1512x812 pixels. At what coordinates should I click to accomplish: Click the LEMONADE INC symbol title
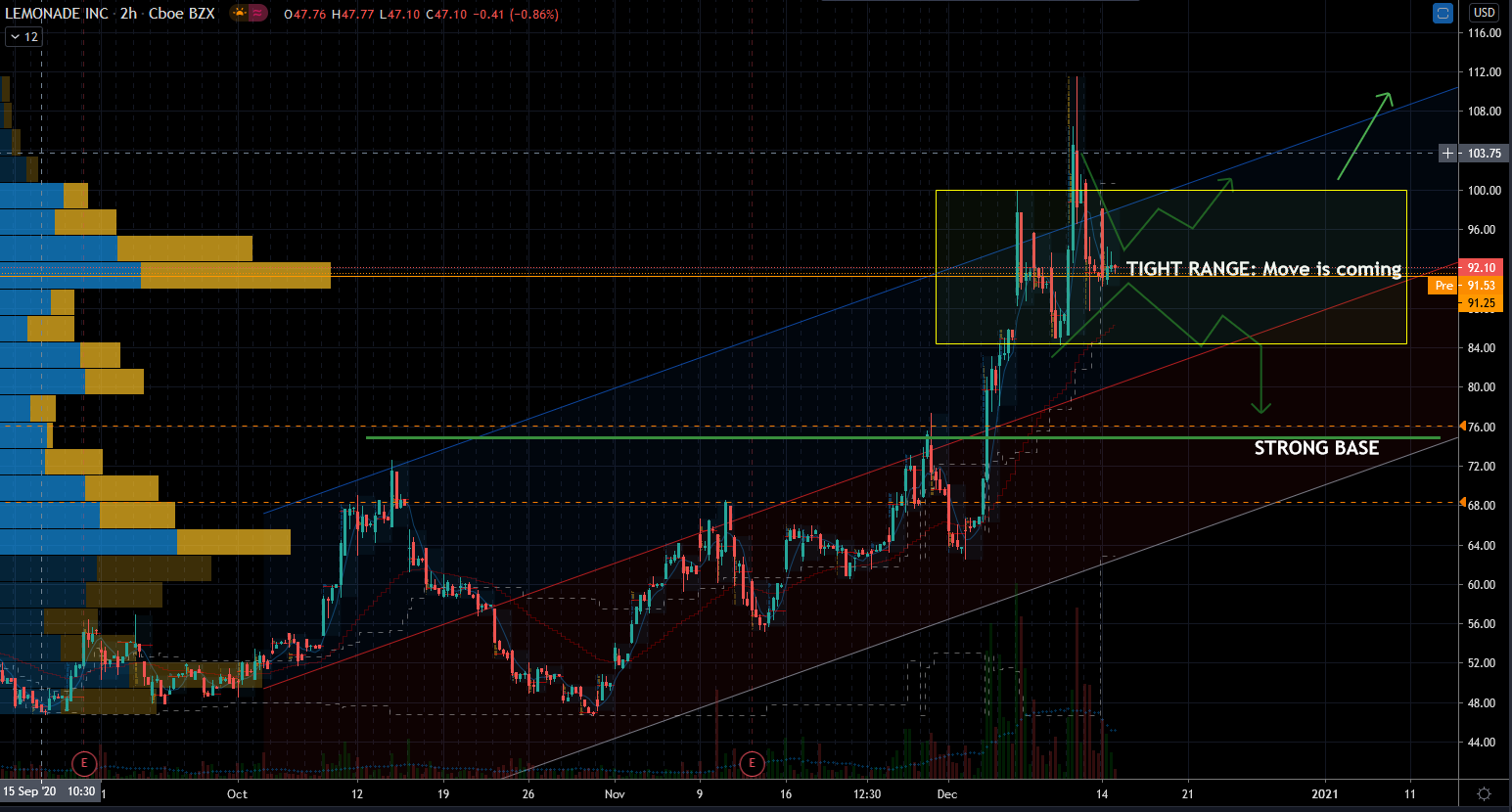[57, 14]
